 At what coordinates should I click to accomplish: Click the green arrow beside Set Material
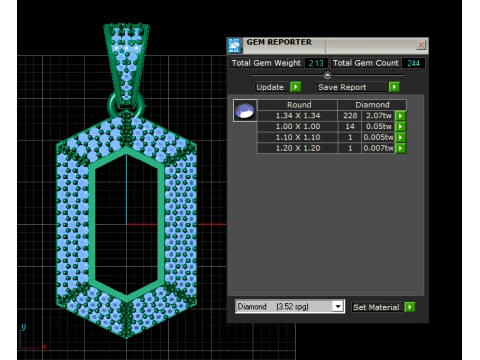pyautogui.click(x=410, y=307)
